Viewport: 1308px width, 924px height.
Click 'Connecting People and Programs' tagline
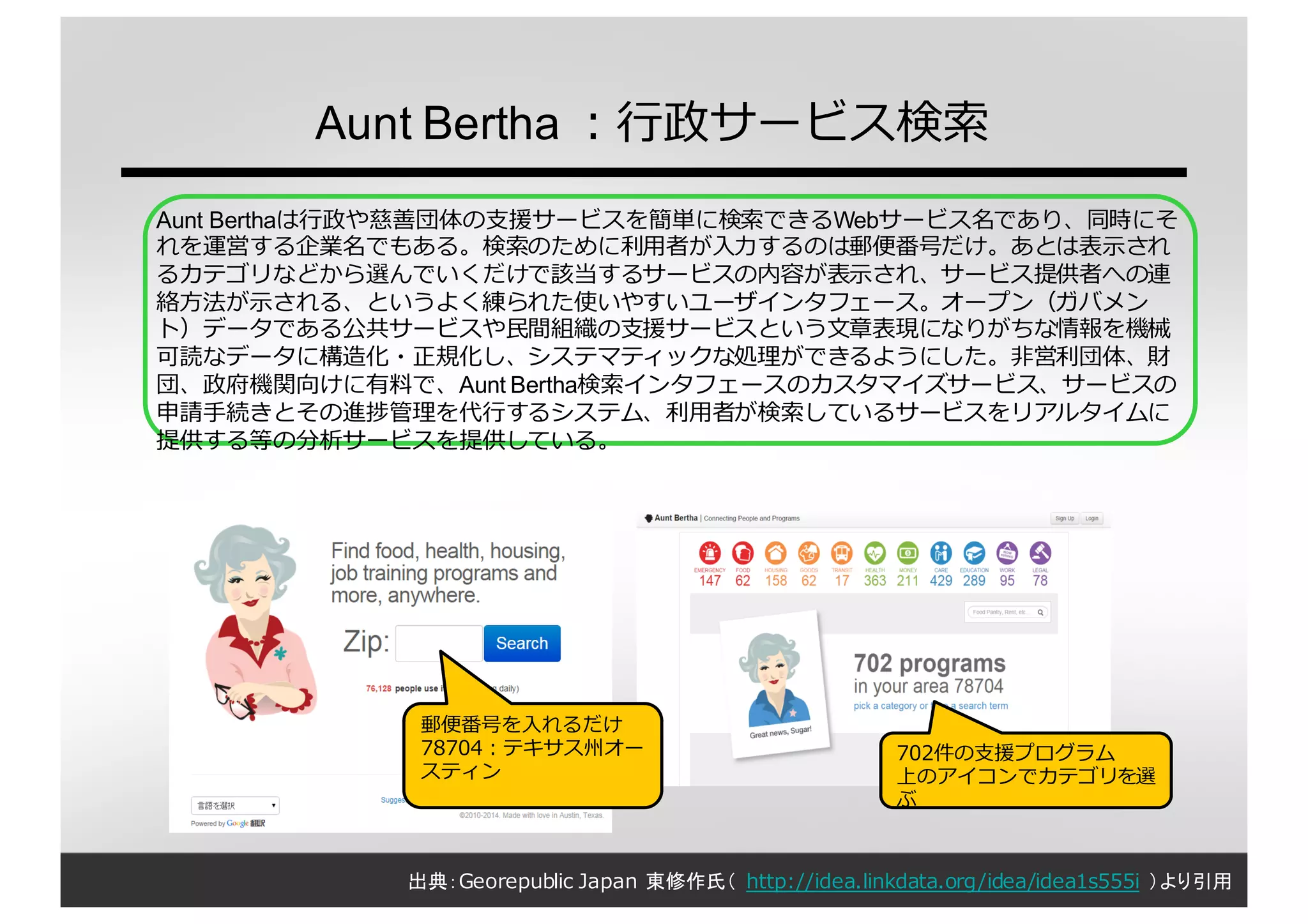click(x=752, y=519)
